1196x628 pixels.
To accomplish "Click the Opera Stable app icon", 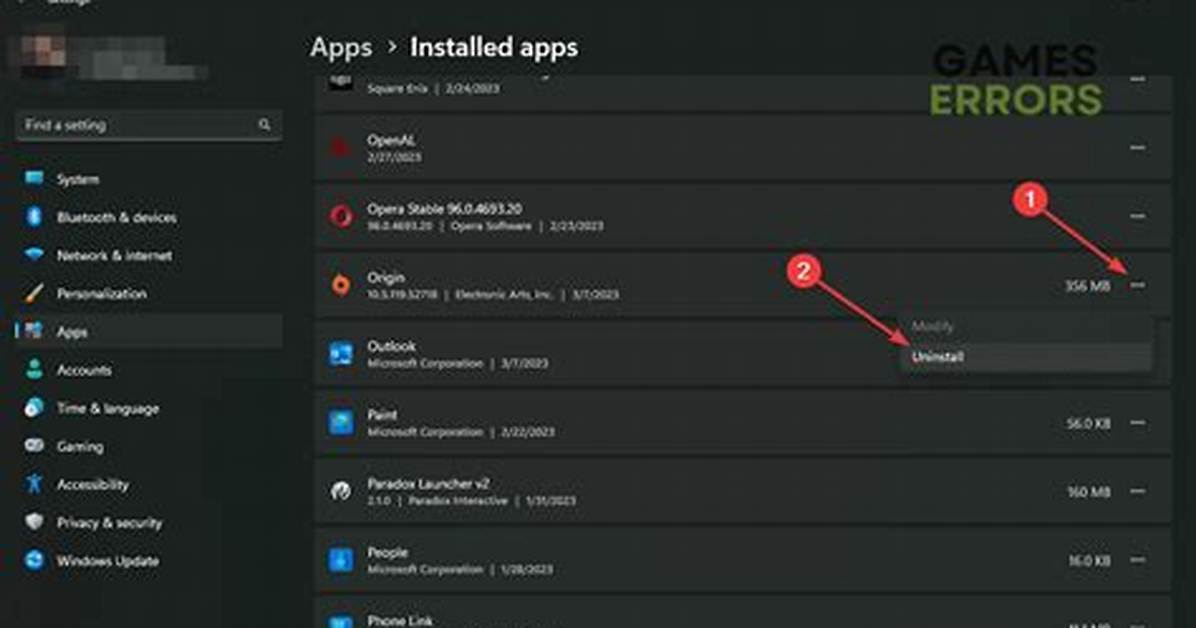I will point(340,216).
